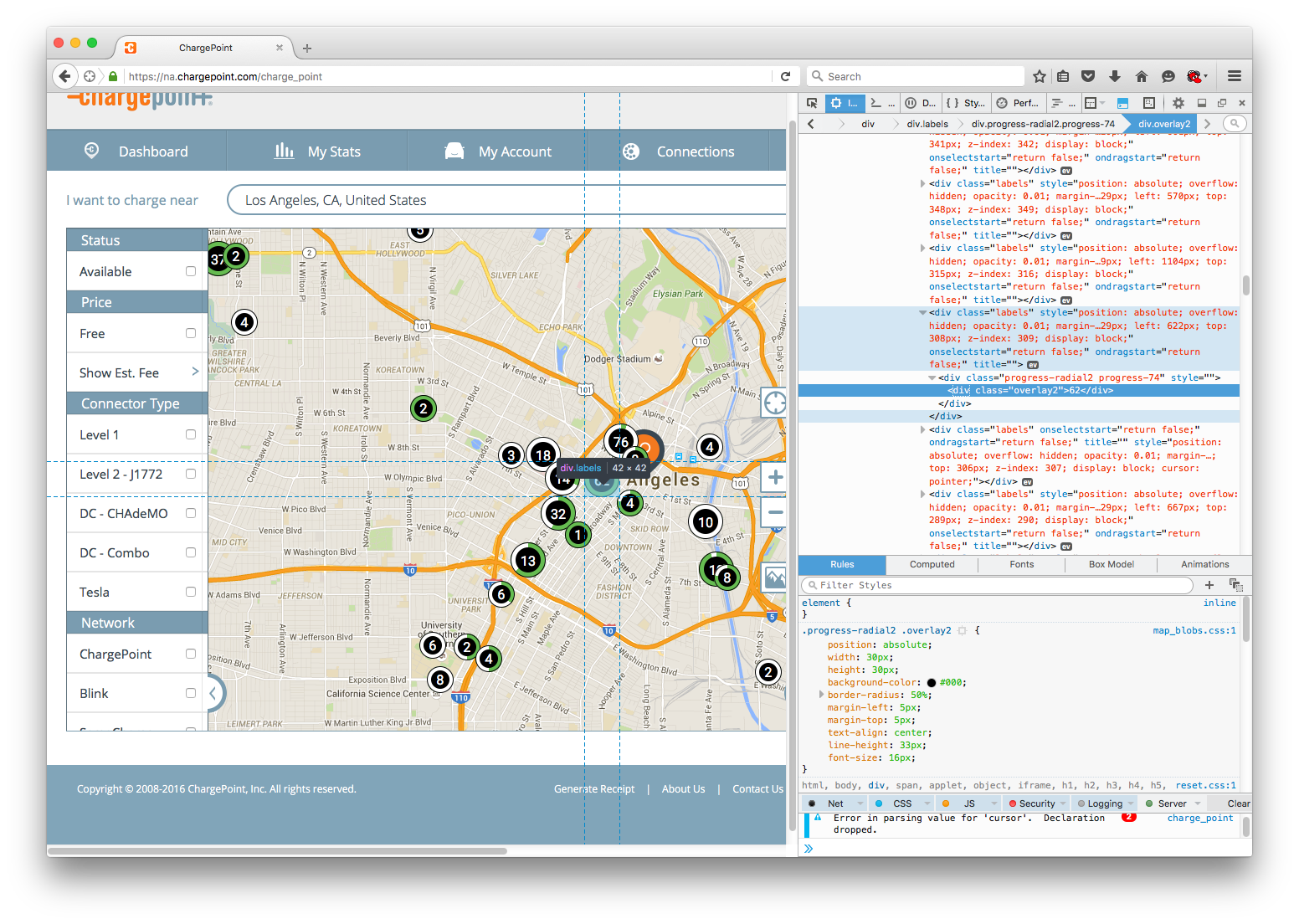This screenshot has height=924, width=1299.
Task: Open the Logging console filter dropdown
Action: pyautogui.click(x=1130, y=803)
